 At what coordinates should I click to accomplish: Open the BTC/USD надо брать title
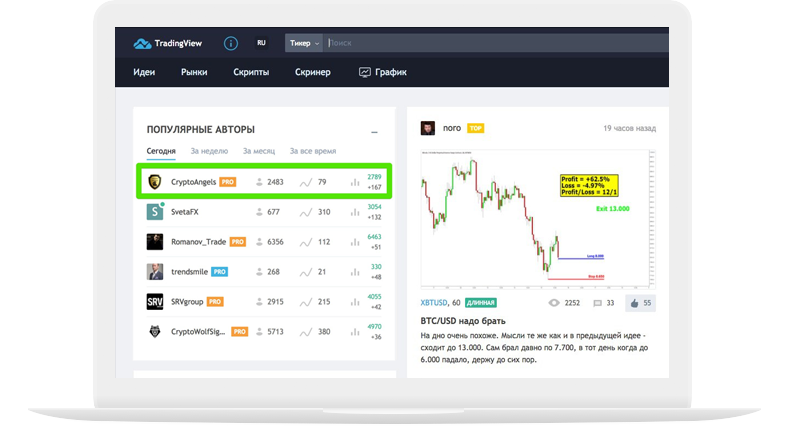463,321
